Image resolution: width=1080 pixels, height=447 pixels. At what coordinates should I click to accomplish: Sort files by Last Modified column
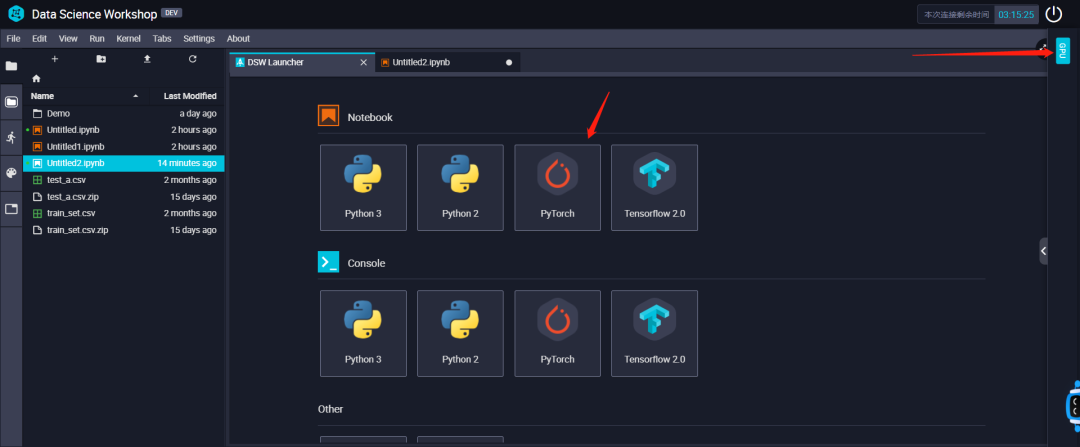[189, 96]
